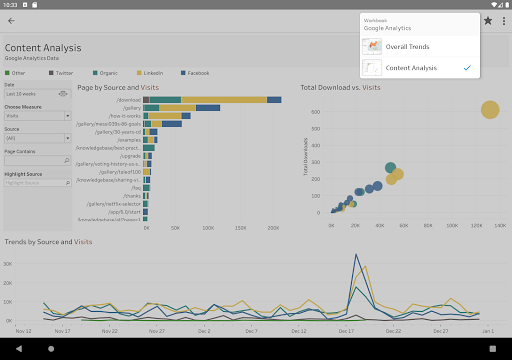Click the Facebook segment of /gallery bar

pyautogui.click(x=208, y=108)
